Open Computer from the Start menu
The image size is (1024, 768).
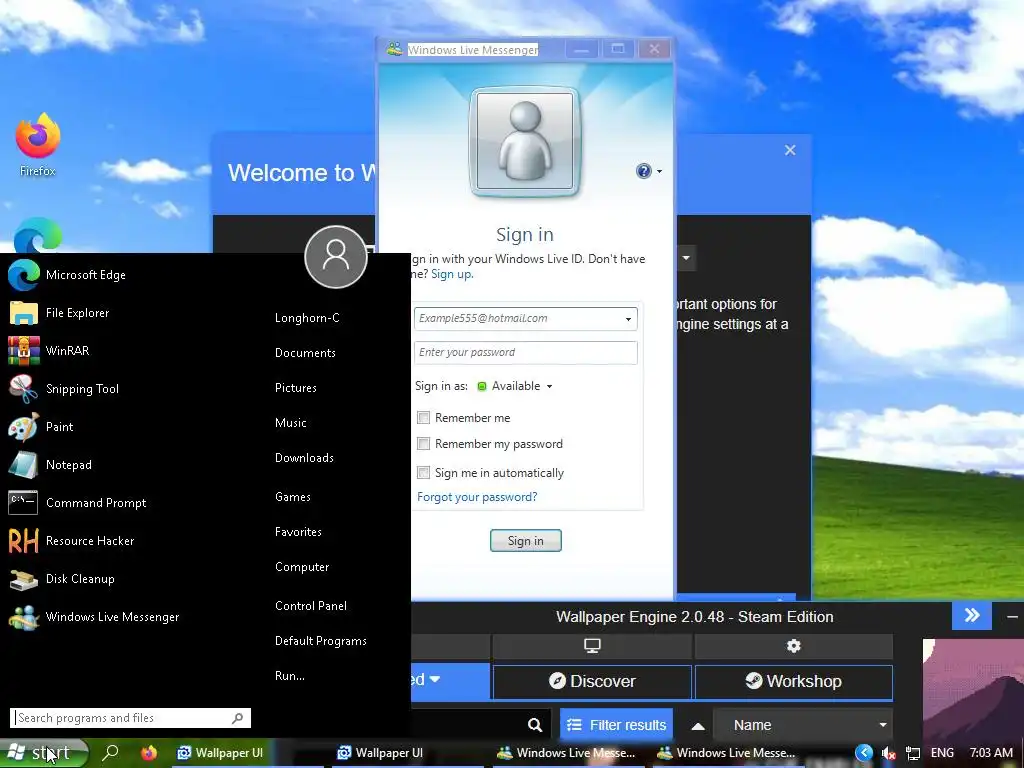pyautogui.click(x=302, y=567)
